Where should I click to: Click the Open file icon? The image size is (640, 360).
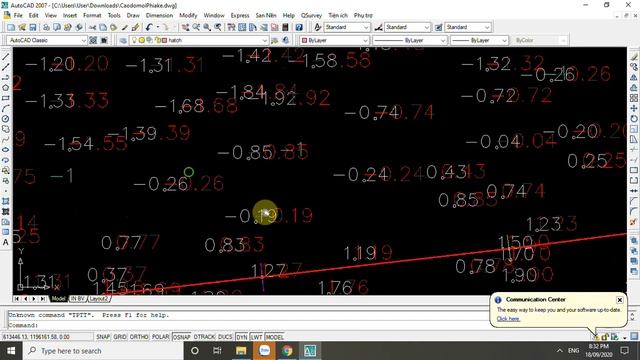[22, 27]
